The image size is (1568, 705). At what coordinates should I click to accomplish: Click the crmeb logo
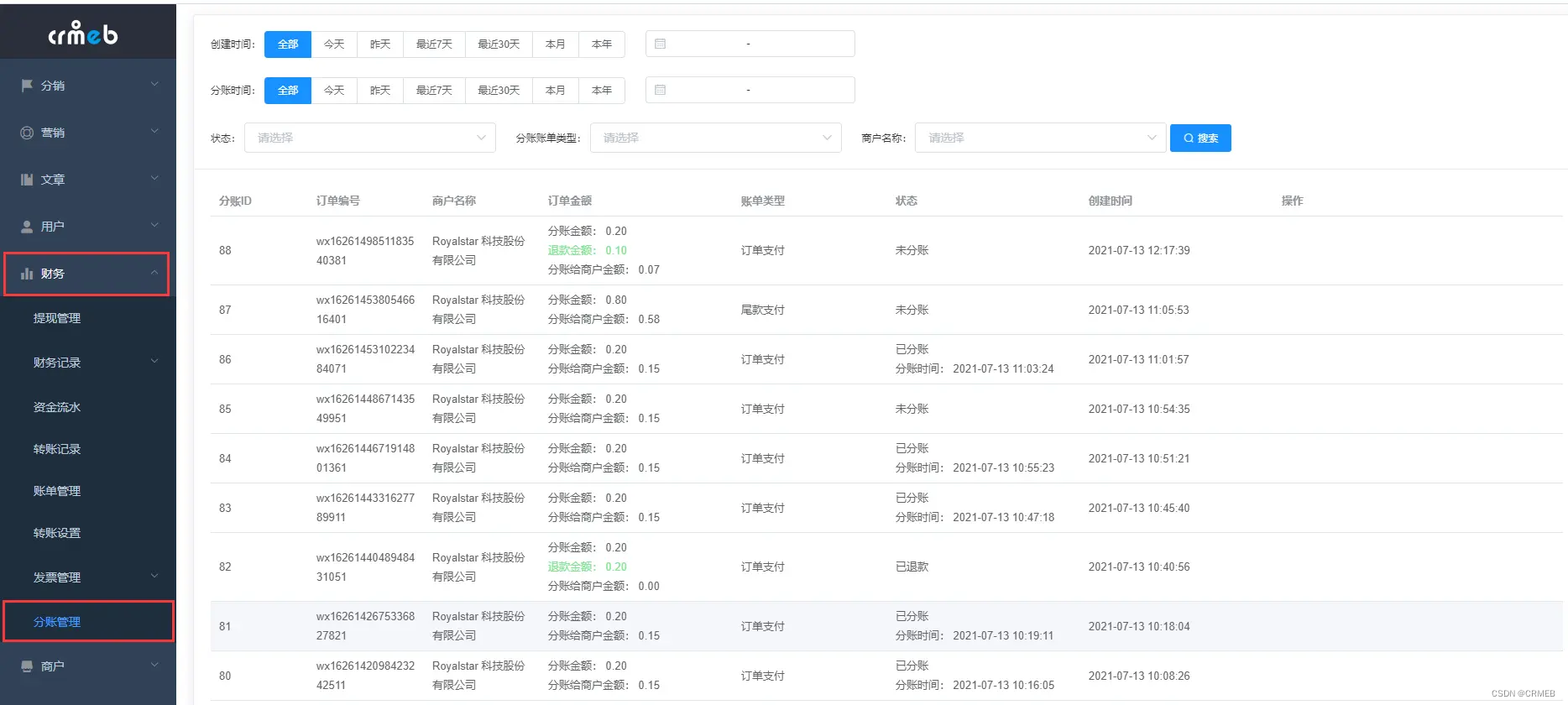pos(83,33)
